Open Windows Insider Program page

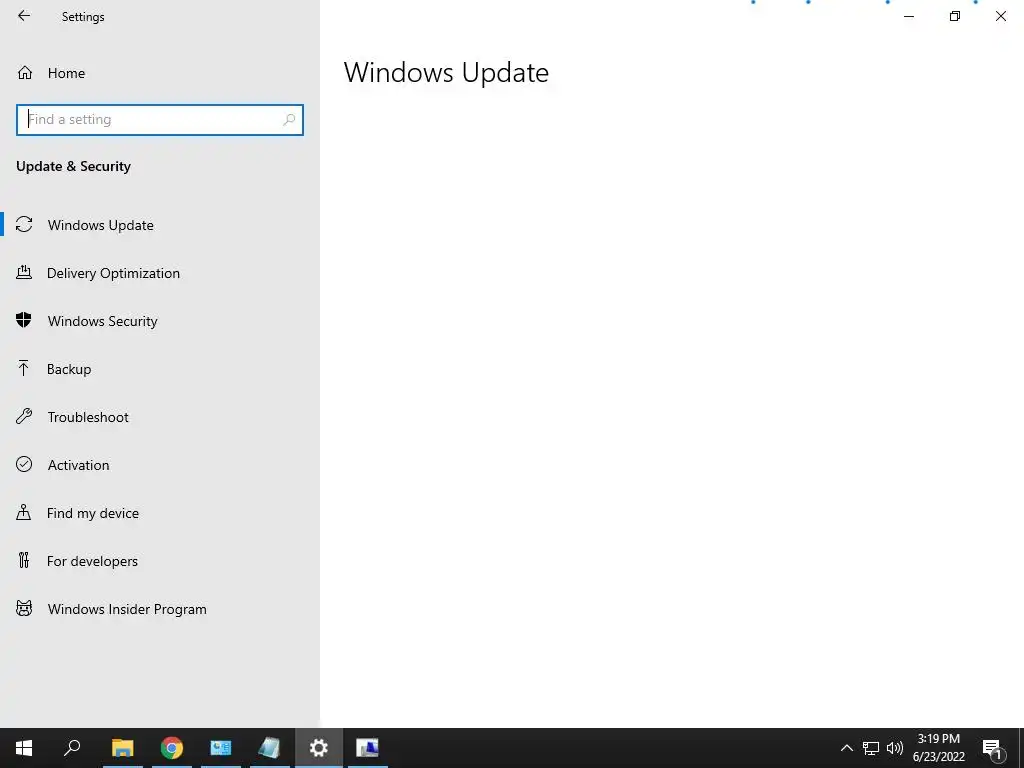[160, 609]
